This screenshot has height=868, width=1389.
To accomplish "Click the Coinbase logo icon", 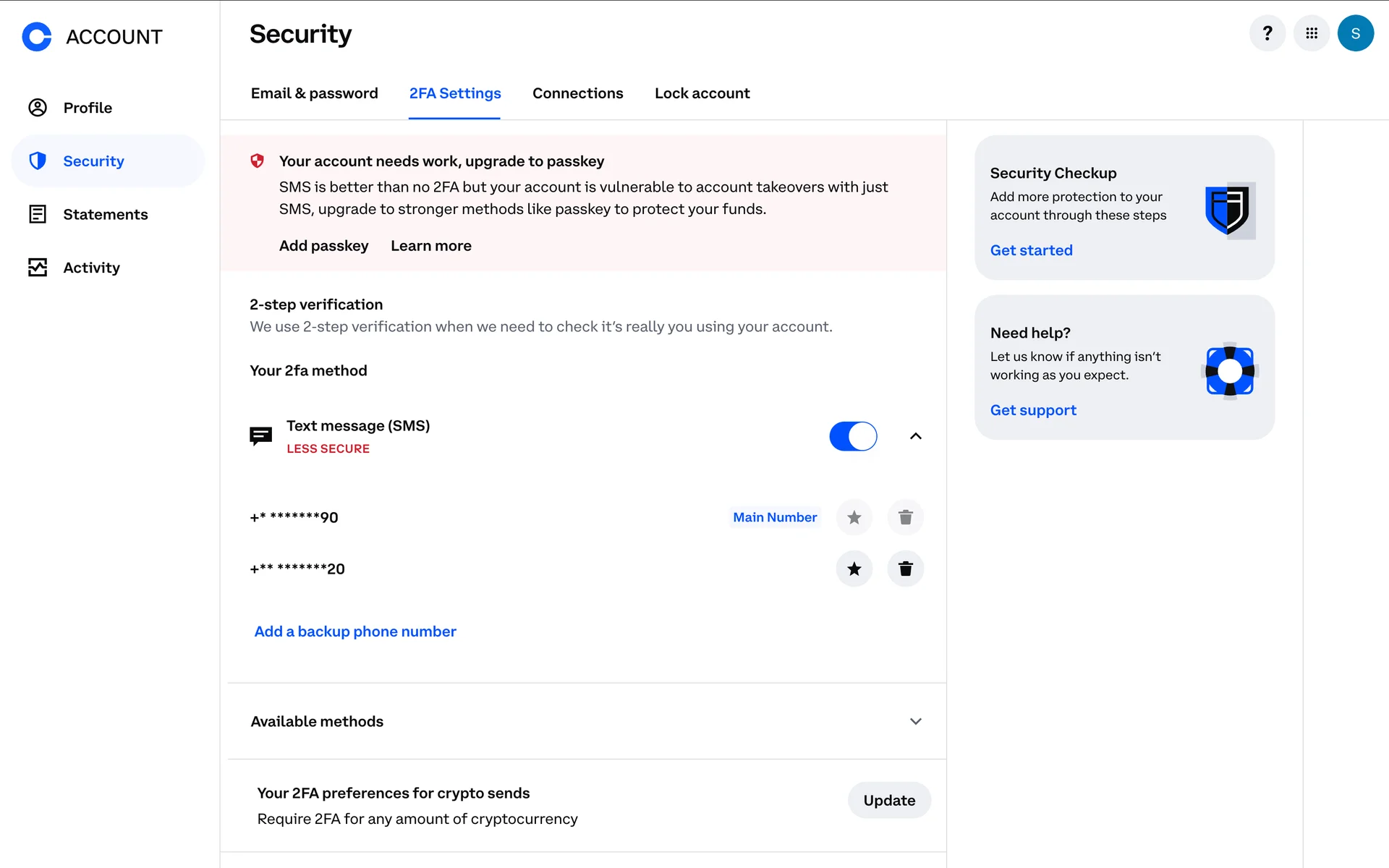I will click(37, 37).
